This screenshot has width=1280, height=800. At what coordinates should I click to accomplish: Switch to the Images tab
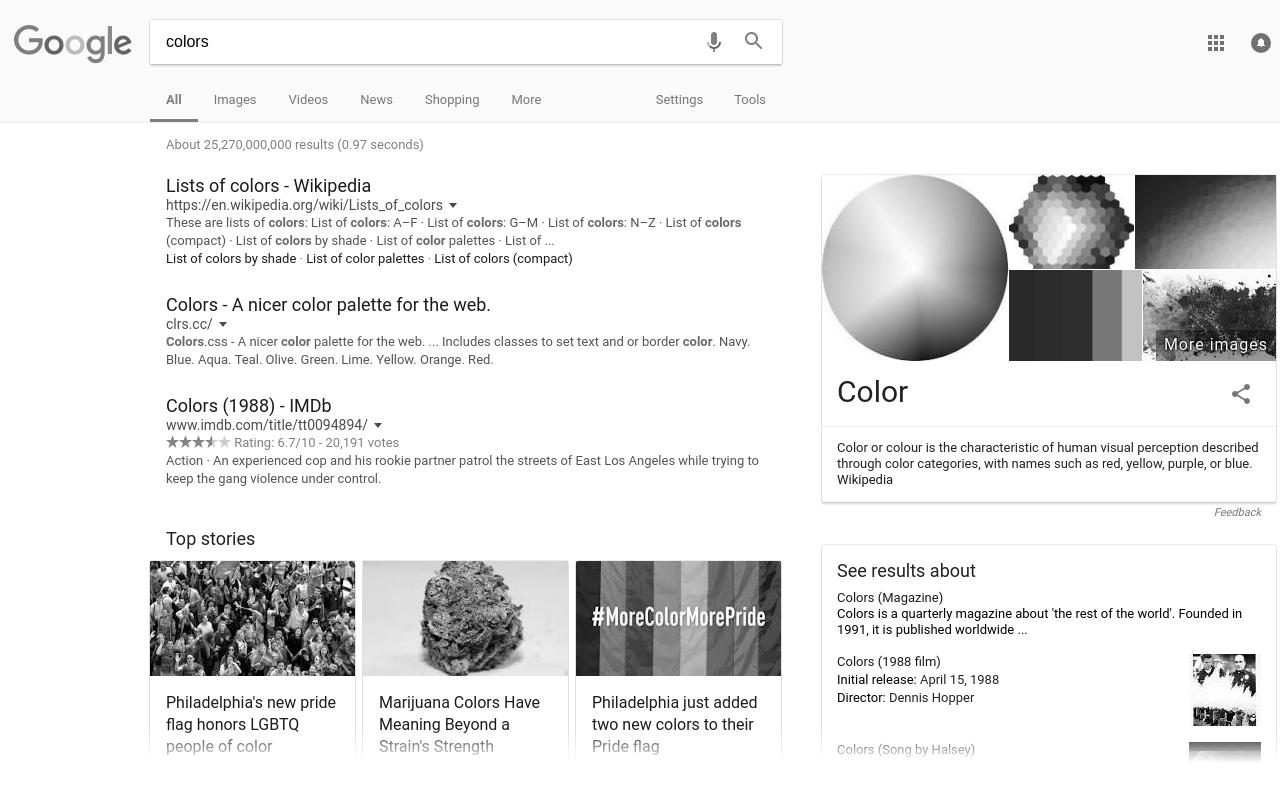[x=234, y=99]
